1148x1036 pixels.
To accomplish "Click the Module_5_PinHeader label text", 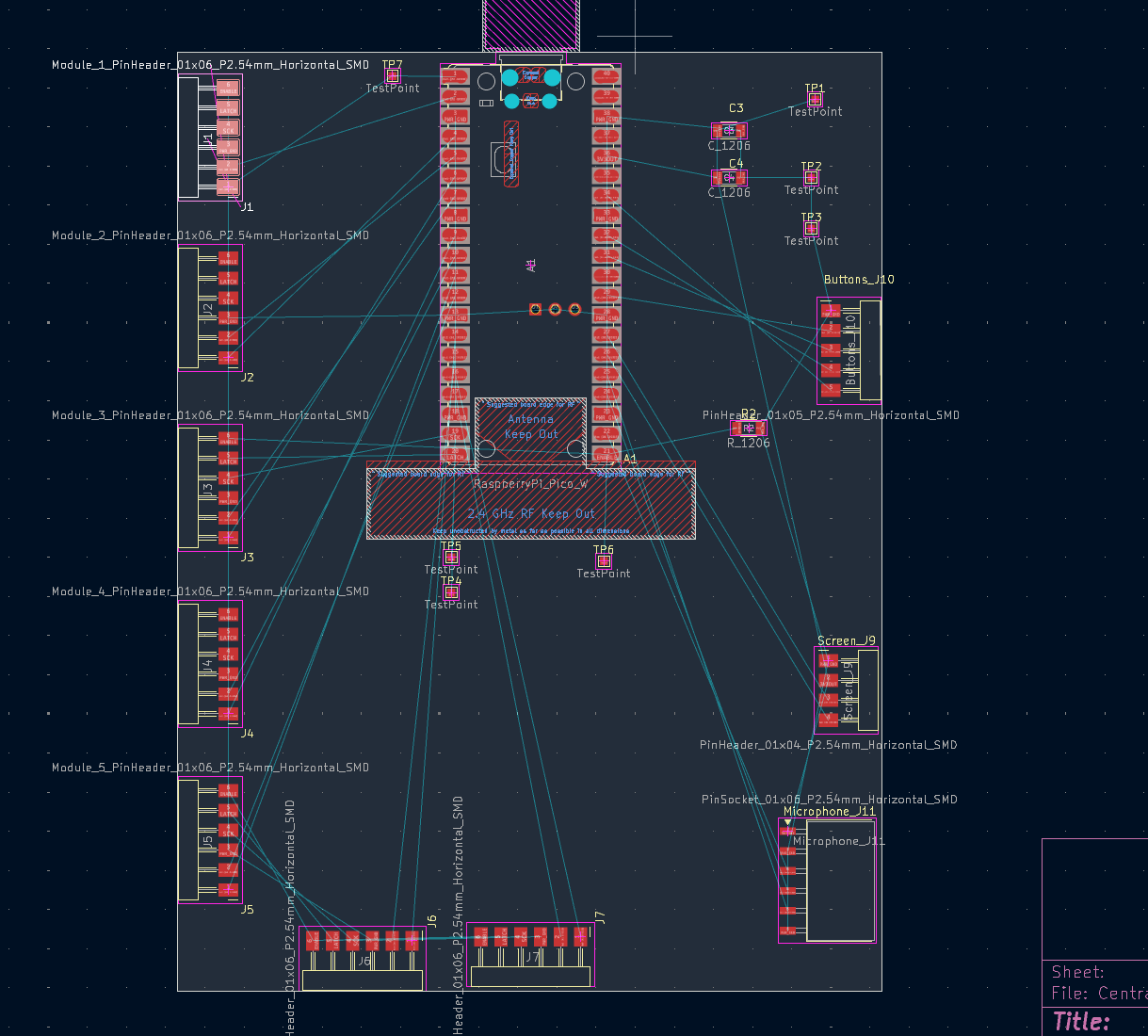I will click(x=210, y=768).
